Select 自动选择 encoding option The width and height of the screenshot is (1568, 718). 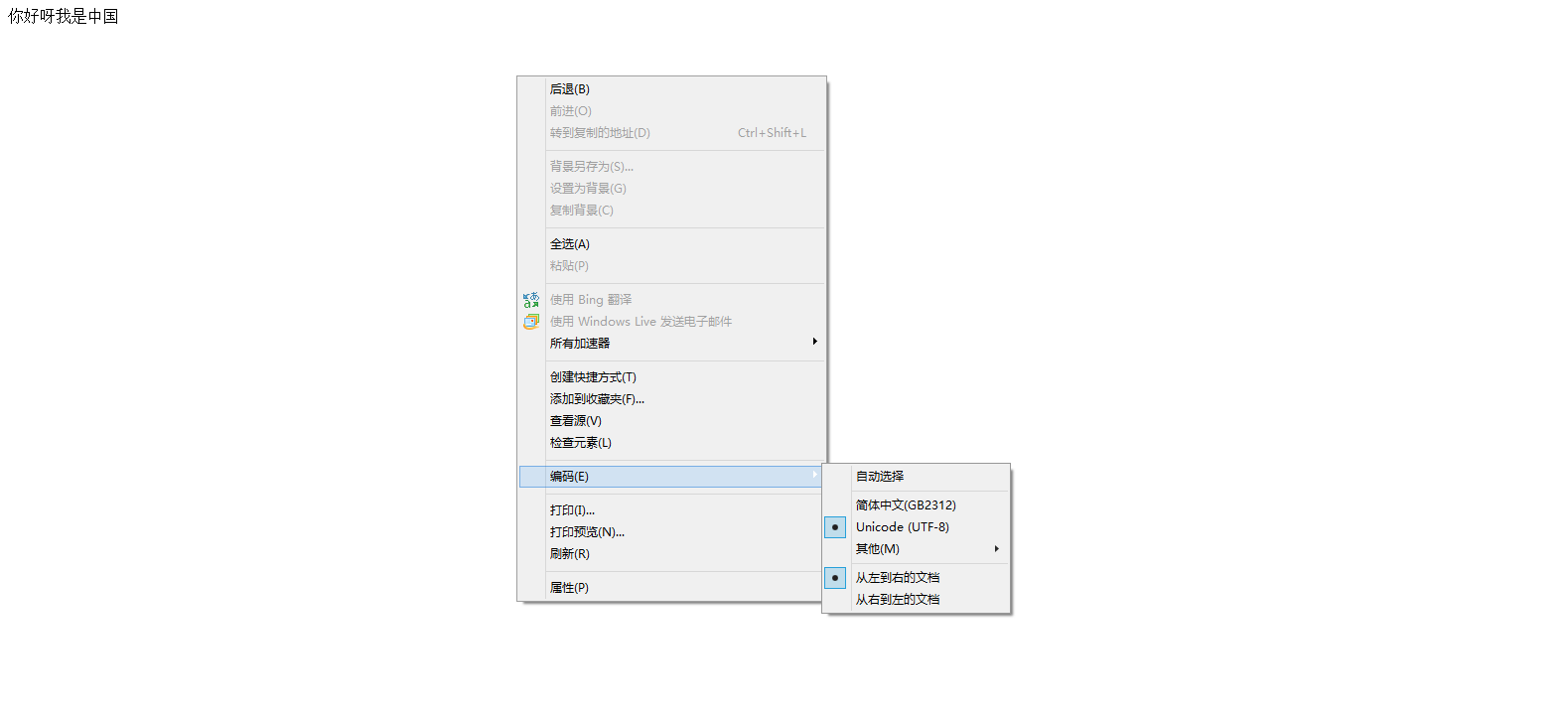click(x=916, y=477)
